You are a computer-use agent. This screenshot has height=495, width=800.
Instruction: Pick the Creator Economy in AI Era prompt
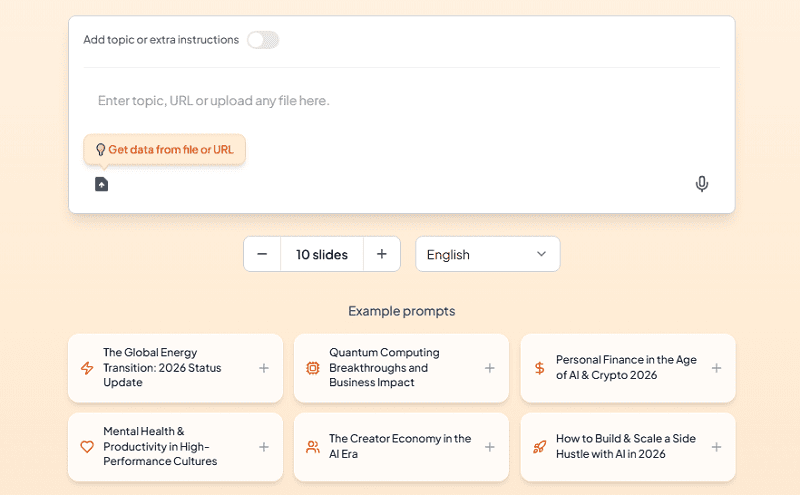(x=400, y=447)
